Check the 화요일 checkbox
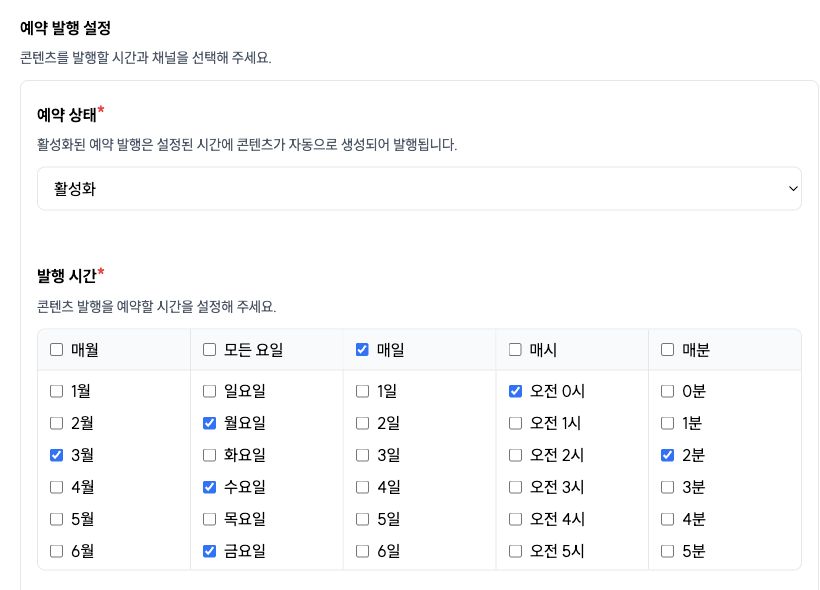Viewport: 820px width, 590px height. pyautogui.click(x=209, y=455)
